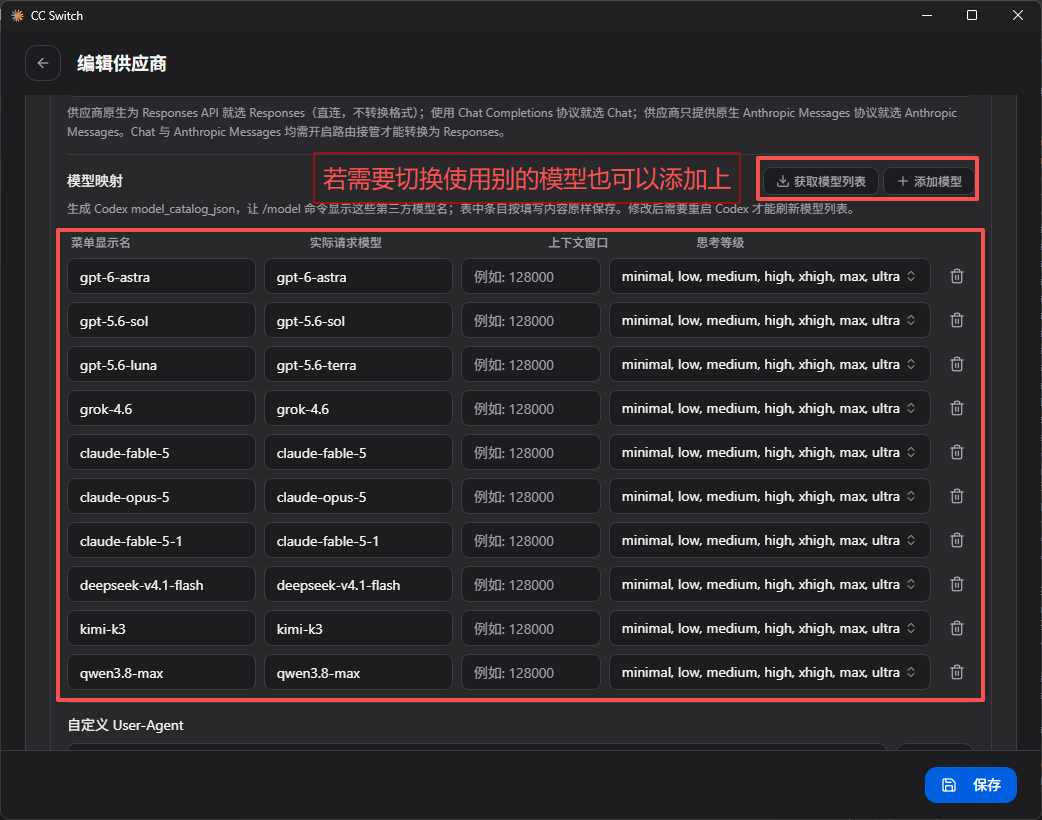The width and height of the screenshot is (1042, 820).
Task: Edit actual request model claude-fable-5
Action: coord(358,453)
